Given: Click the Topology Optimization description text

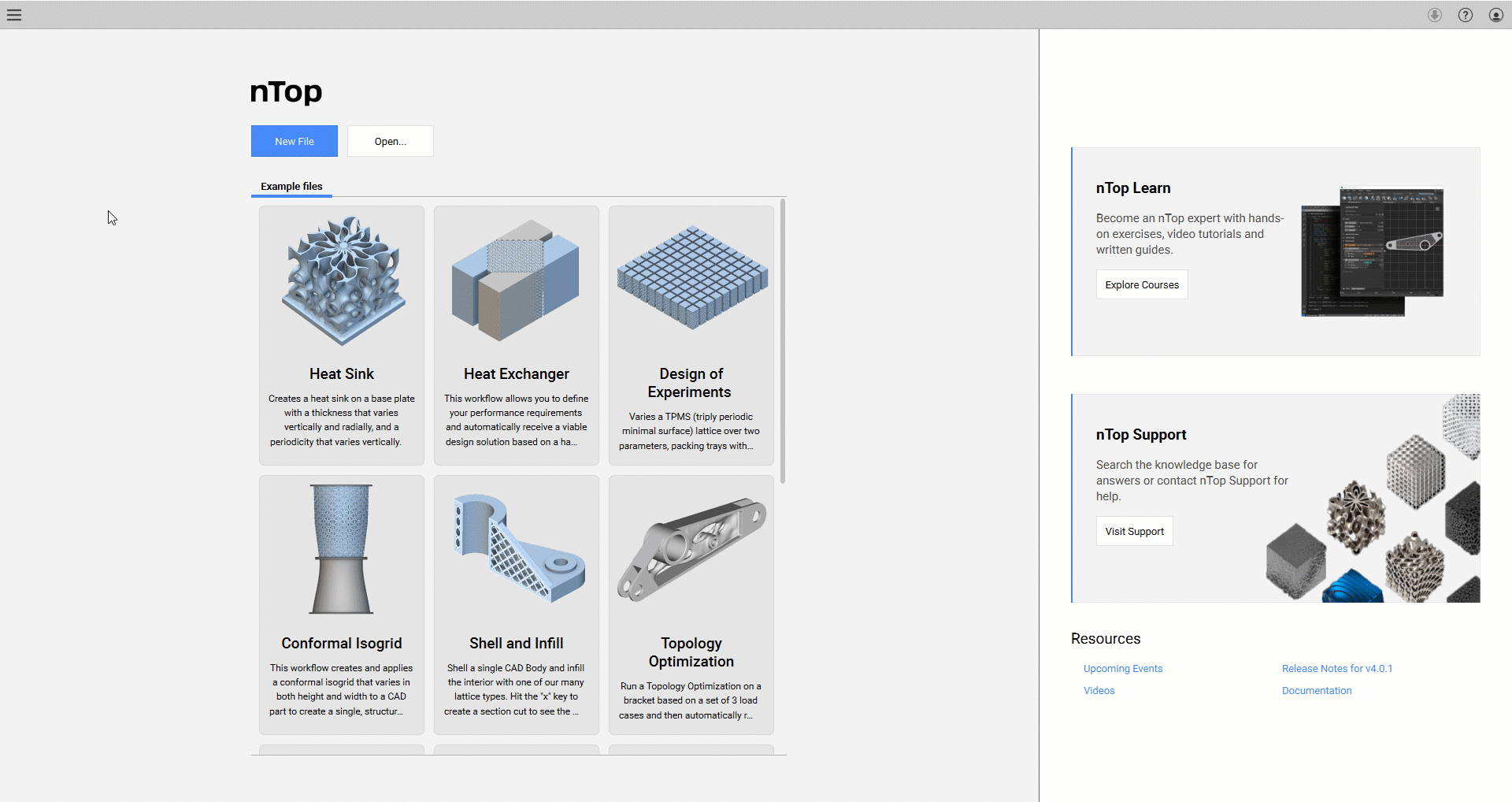Looking at the screenshot, I should click(691, 701).
